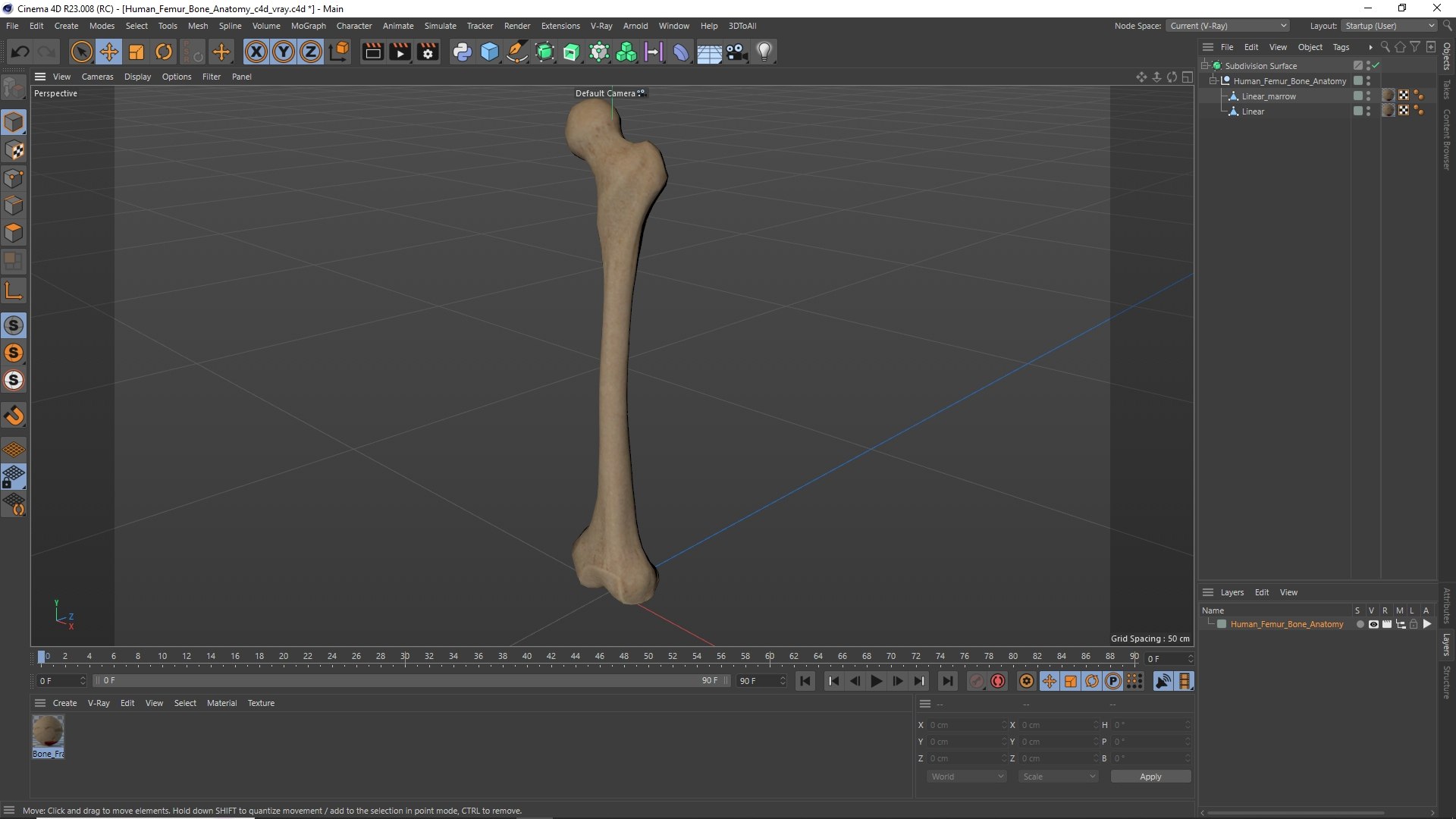Toggle Linear_marrow visibility dots
Image resolution: width=1456 pixels, height=819 pixels.
pos(1369,96)
